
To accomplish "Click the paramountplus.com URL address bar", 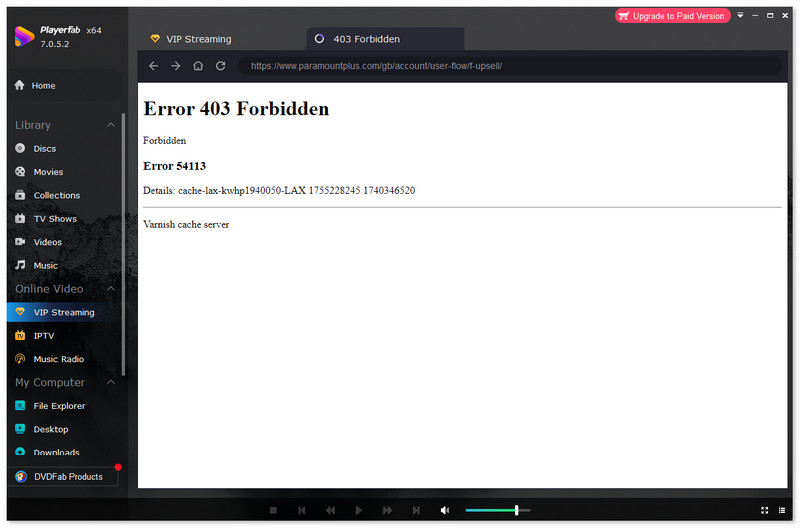I will (510, 66).
